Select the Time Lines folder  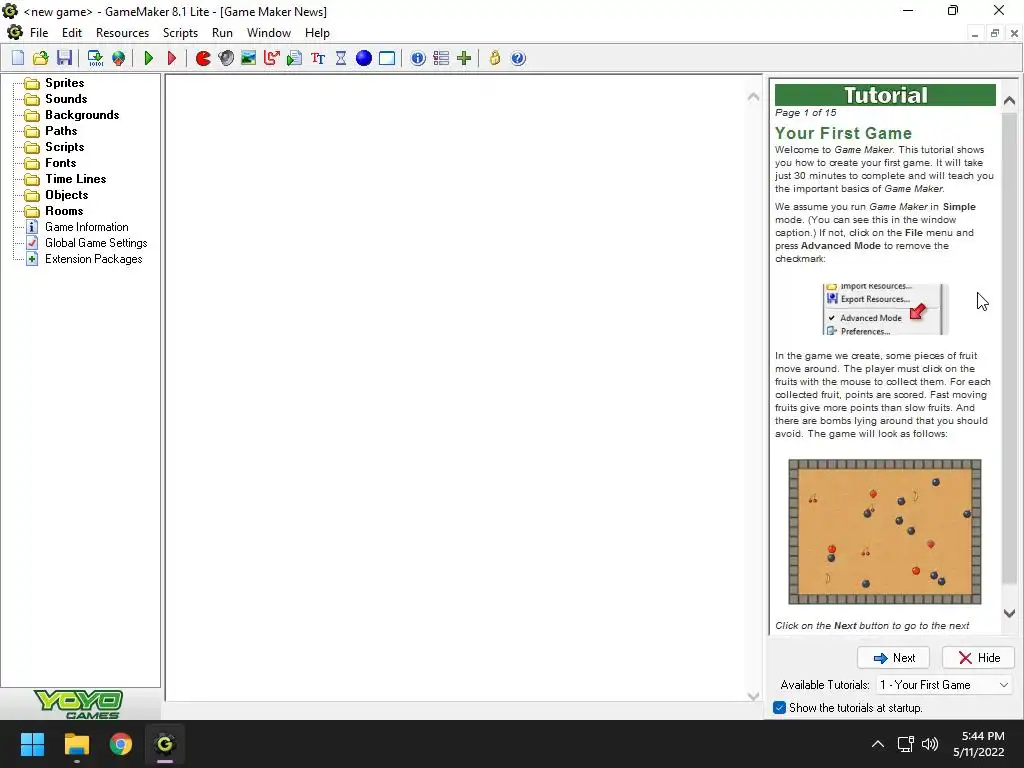coord(75,179)
